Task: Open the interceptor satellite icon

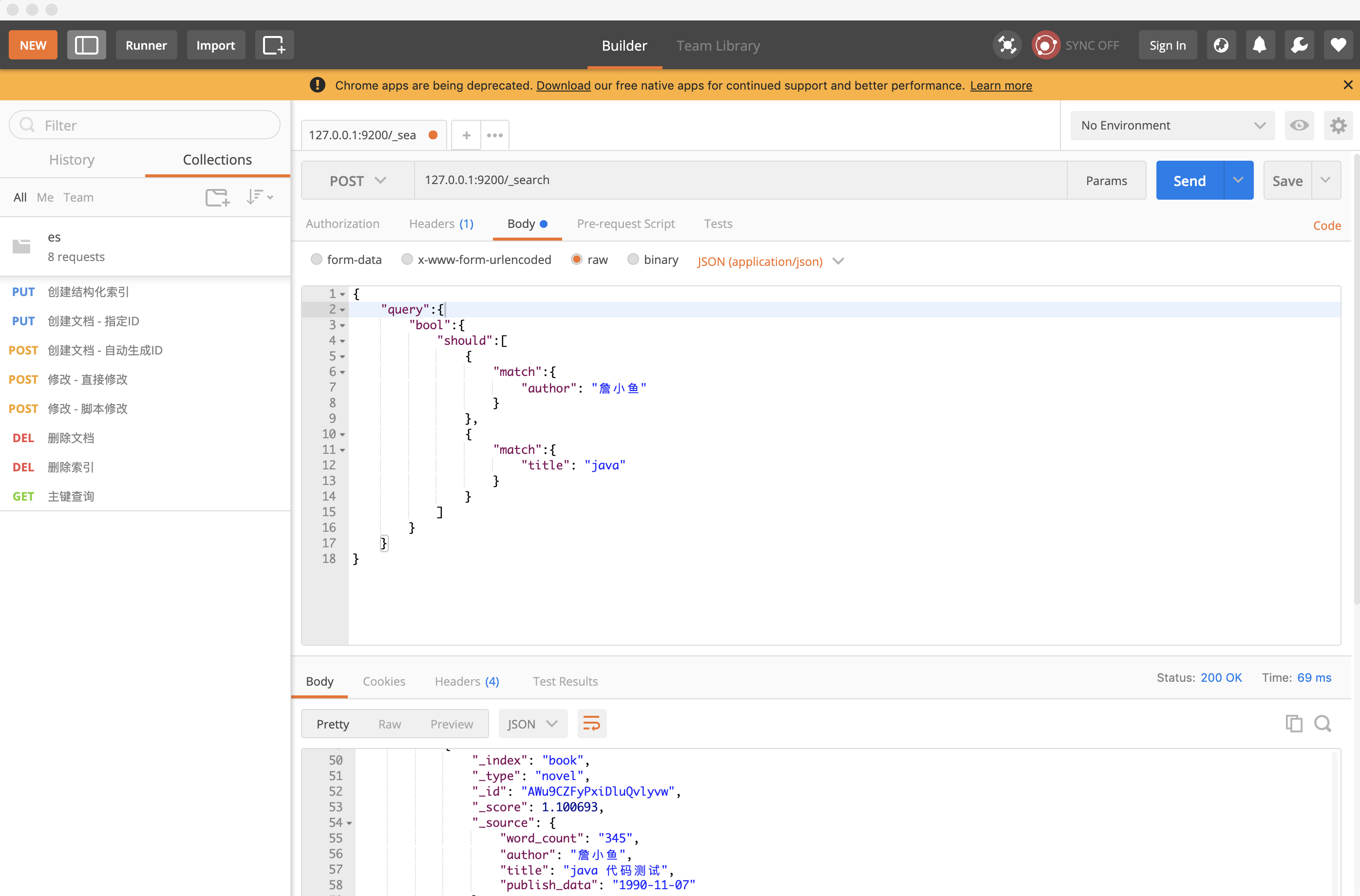Action: tap(1007, 45)
